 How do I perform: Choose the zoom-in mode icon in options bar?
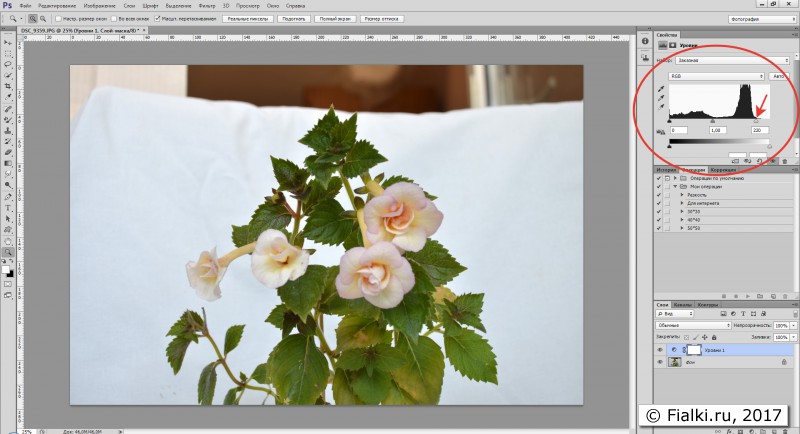coord(33,19)
